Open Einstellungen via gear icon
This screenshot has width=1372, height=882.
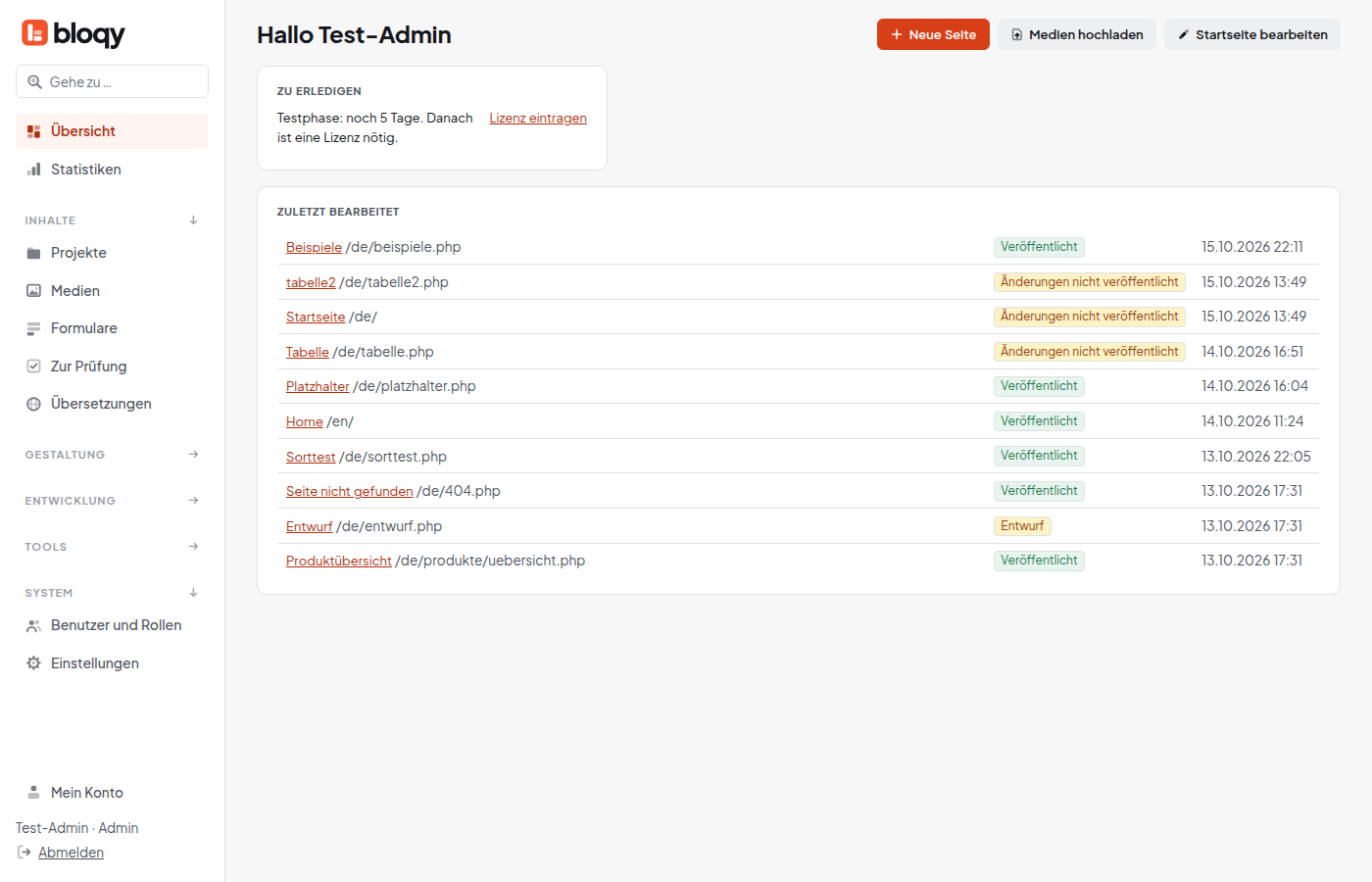(x=33, y=663)
